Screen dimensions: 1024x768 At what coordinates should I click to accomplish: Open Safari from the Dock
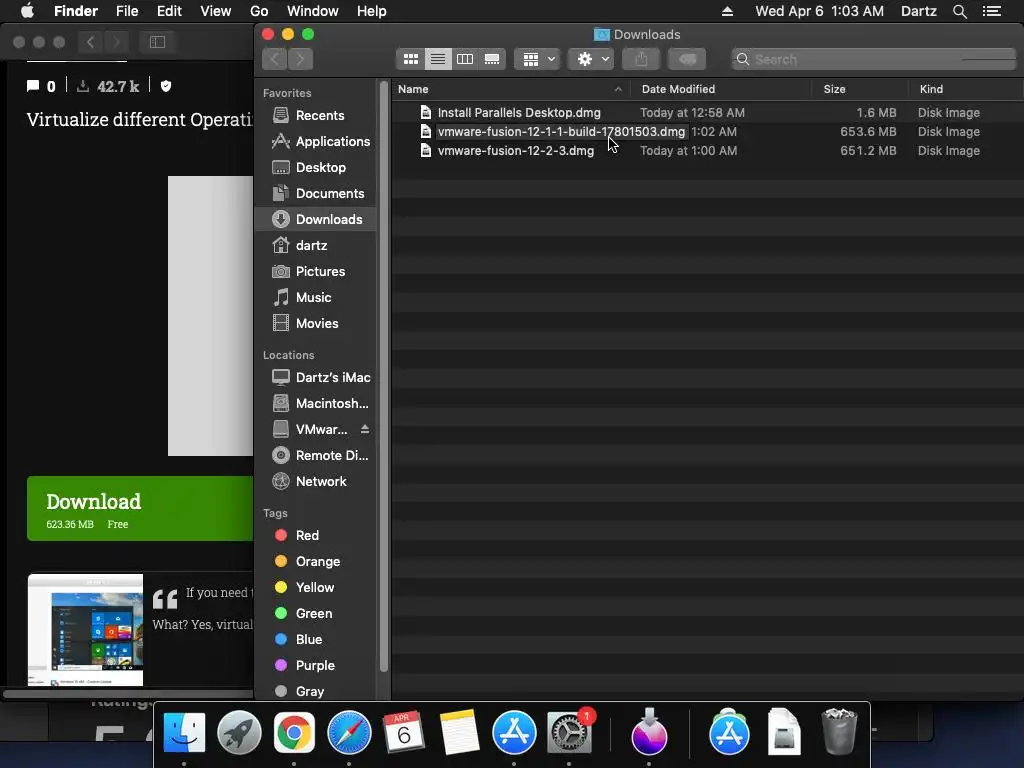click(349, 733)
